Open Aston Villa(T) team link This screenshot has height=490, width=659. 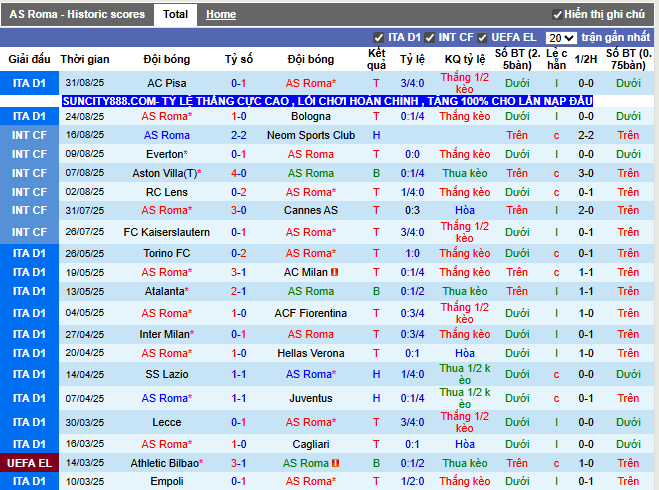(x=166, y=173)
